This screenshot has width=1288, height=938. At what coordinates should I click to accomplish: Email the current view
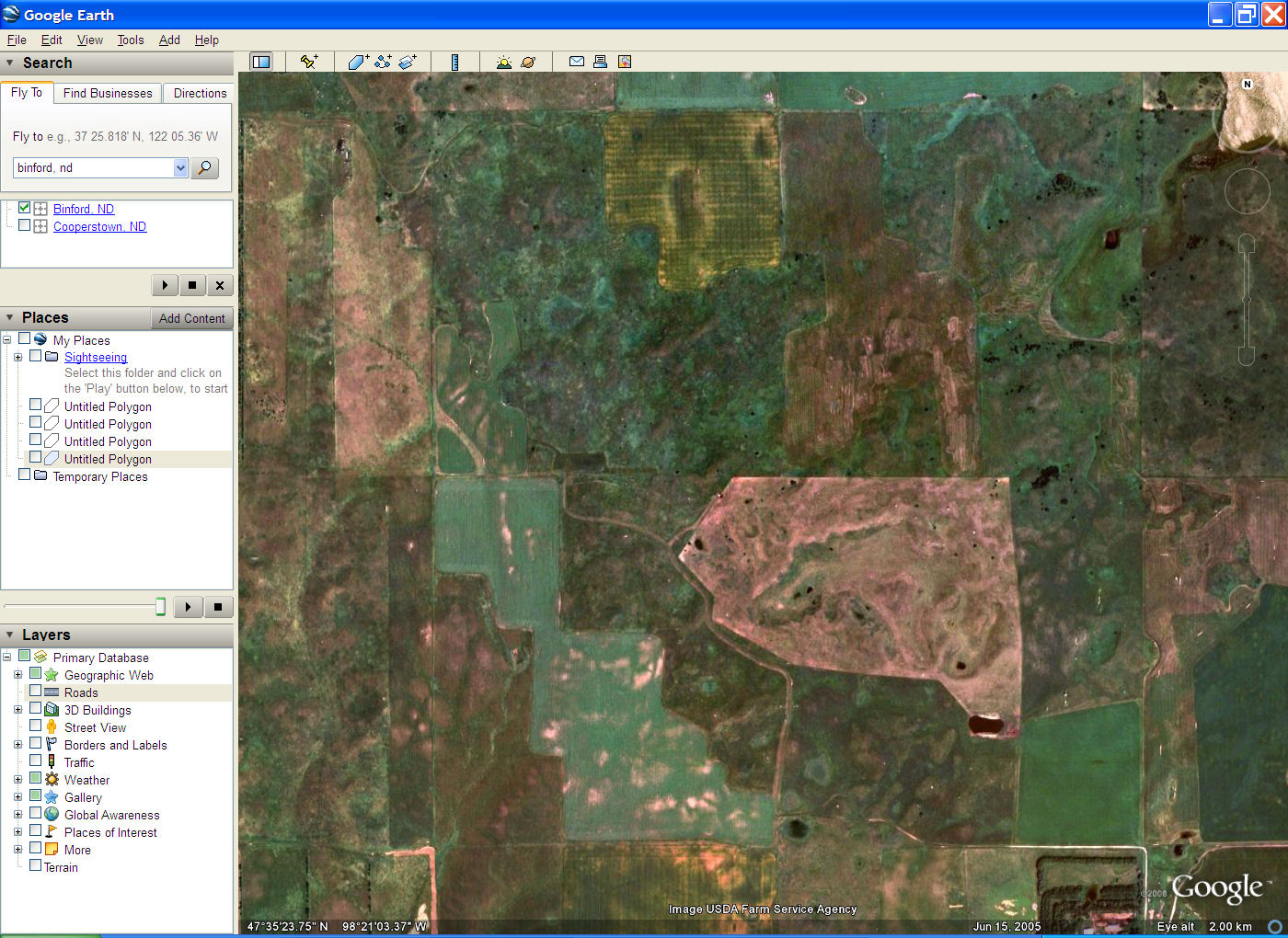pos(577,62)
